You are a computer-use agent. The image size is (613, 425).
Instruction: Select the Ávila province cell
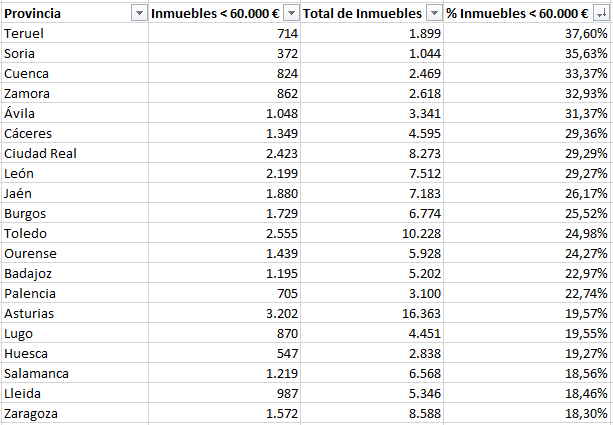click(x=75, y=113)
